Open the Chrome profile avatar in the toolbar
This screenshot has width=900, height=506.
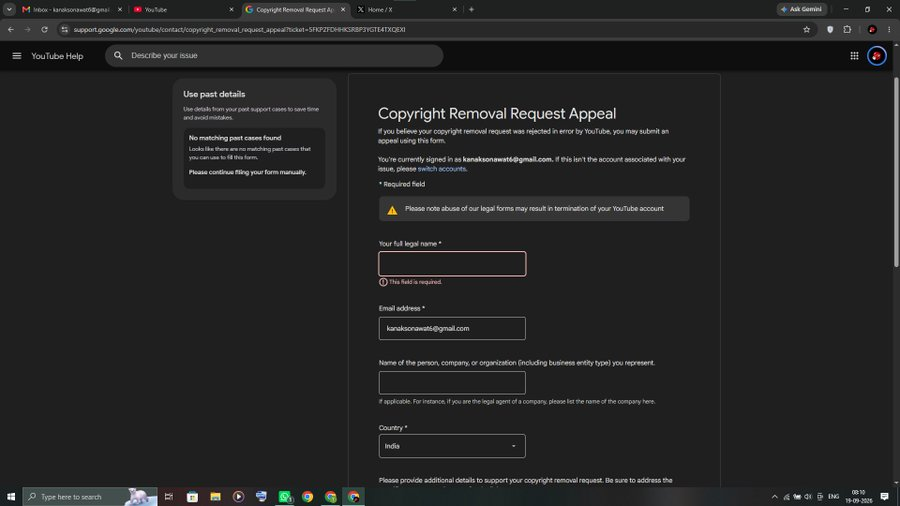pos(872,29)
